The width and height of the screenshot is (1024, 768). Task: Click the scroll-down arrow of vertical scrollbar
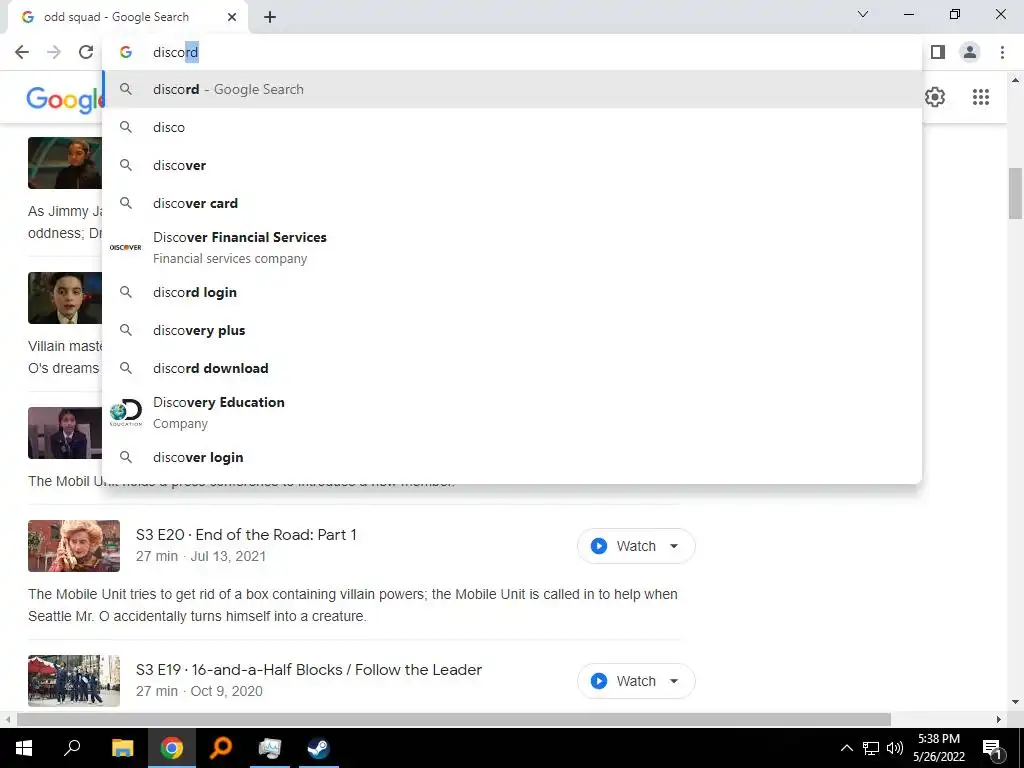(1015, 703)
